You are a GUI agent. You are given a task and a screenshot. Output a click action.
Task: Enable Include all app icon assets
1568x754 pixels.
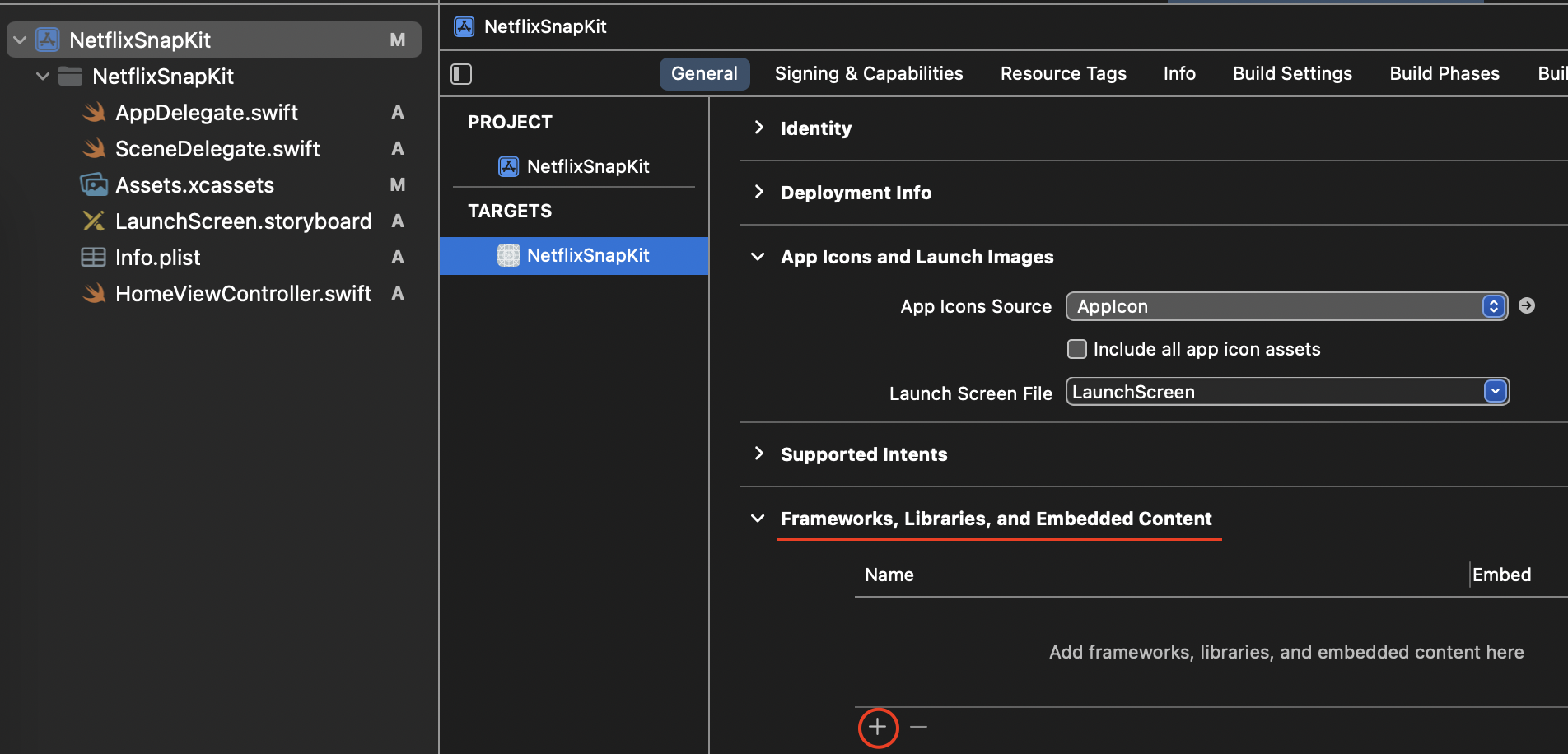pos(1077,349)
